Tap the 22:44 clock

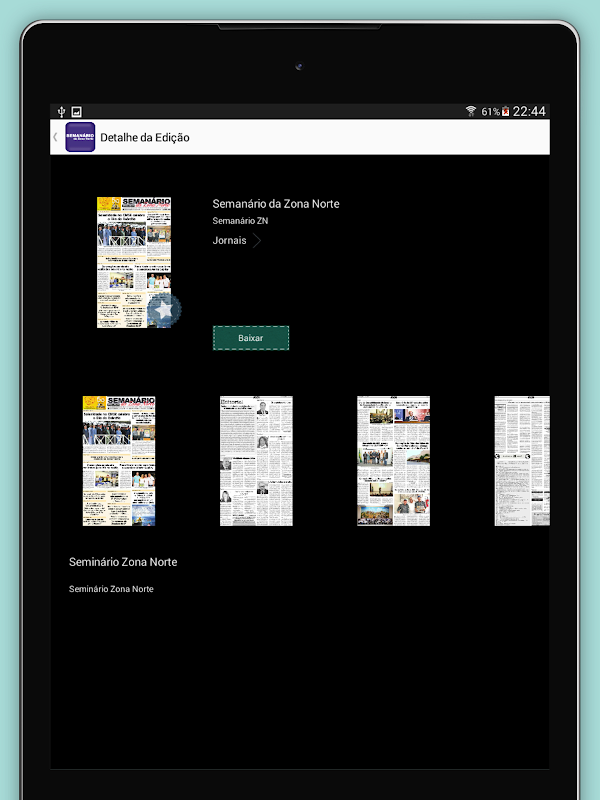(x=529, y=111)
